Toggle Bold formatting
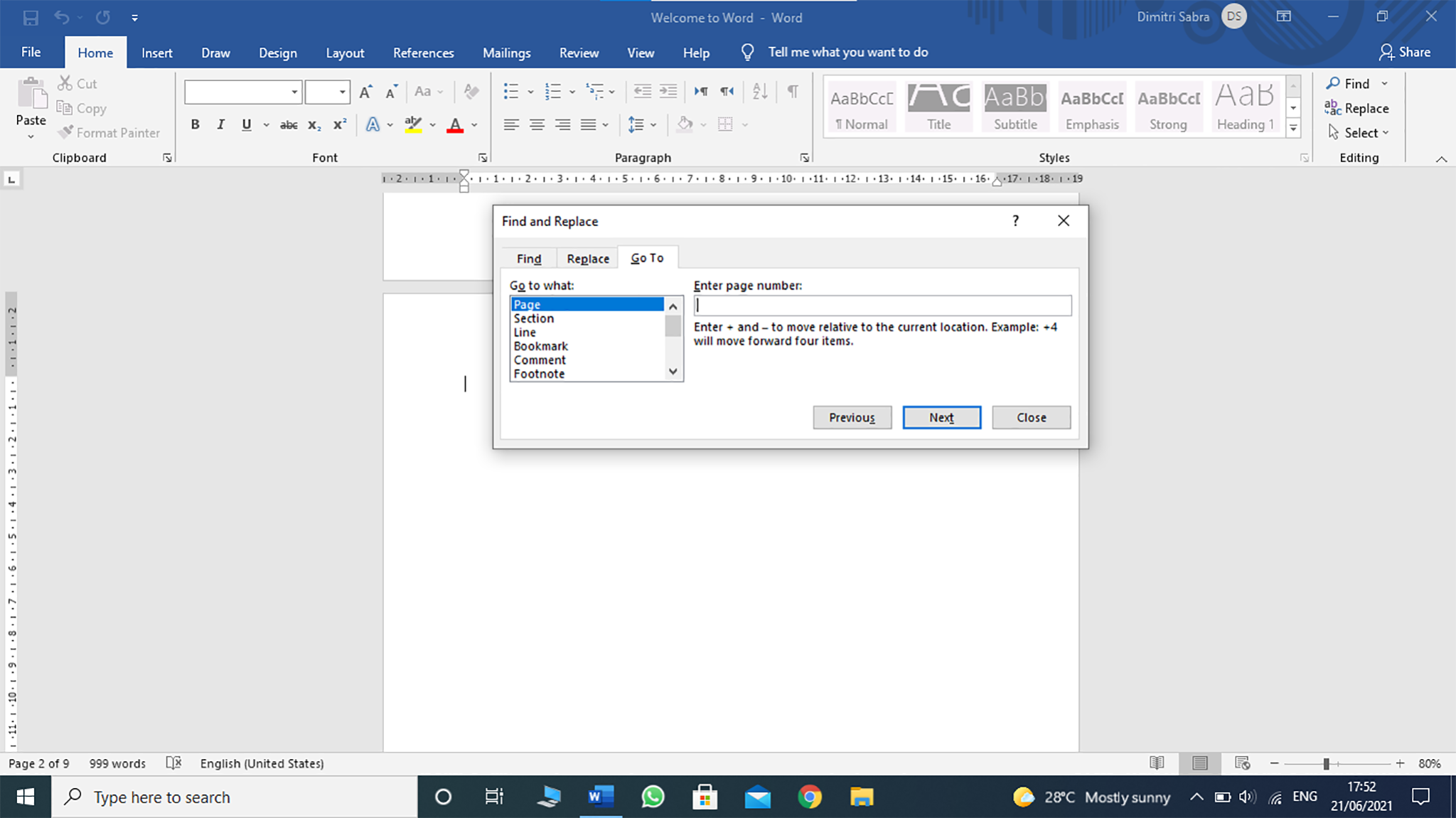 (x=195, y=125)
